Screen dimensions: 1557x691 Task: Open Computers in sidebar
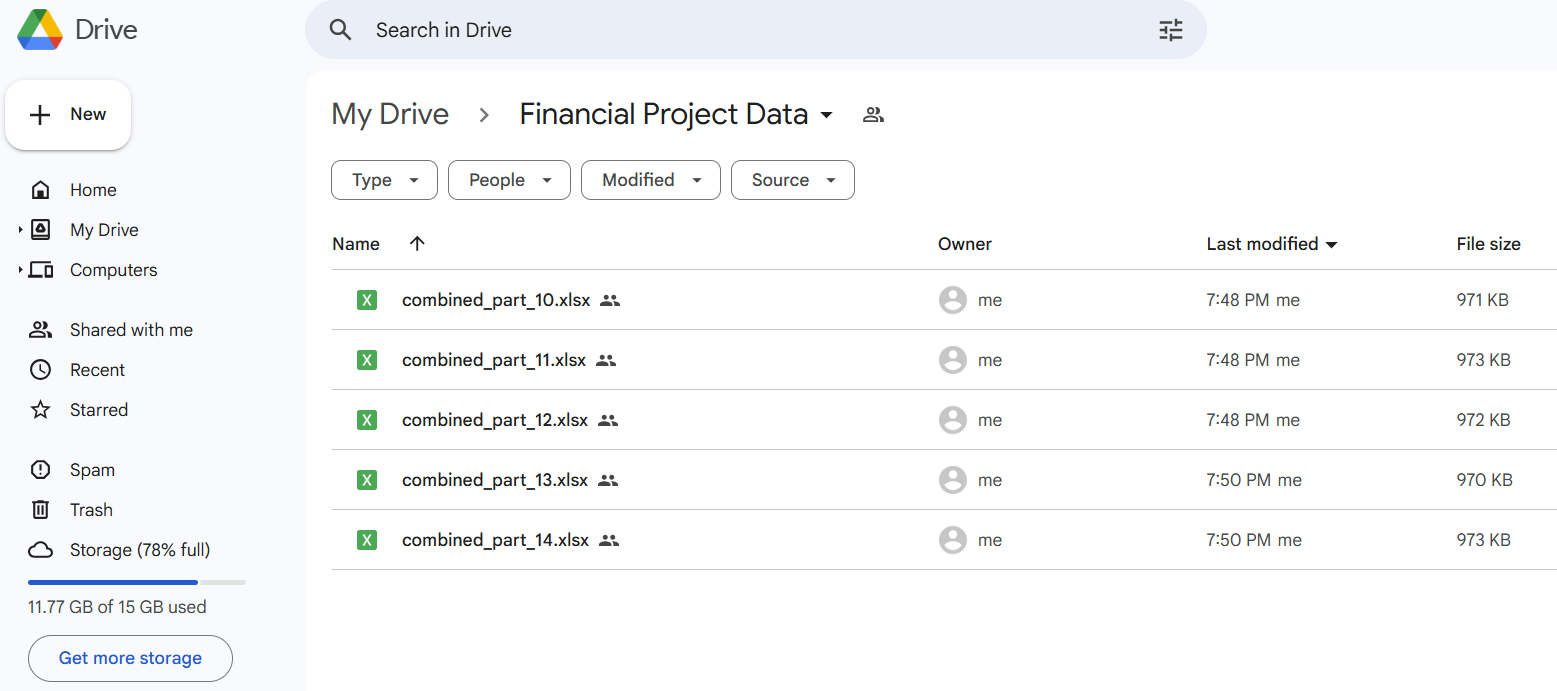click(113, 270)
